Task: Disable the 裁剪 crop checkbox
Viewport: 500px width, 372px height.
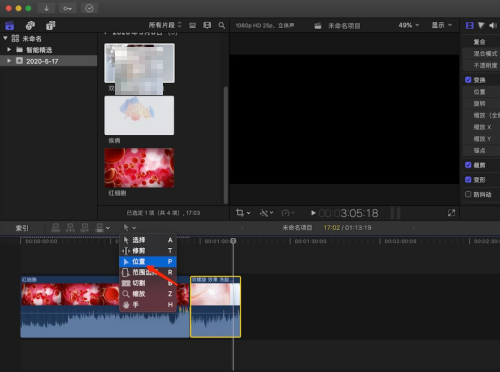Action: click(468, 165)
